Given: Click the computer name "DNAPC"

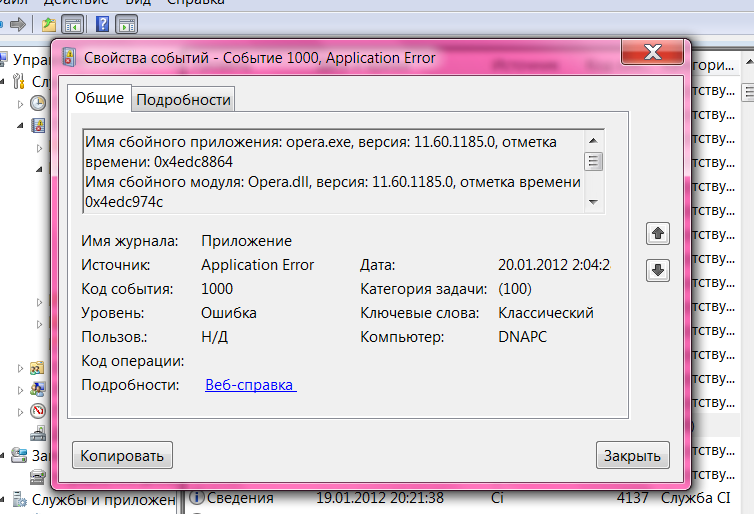Looking at the screenshot, I should pyautogui.click(x=522, y=337).
